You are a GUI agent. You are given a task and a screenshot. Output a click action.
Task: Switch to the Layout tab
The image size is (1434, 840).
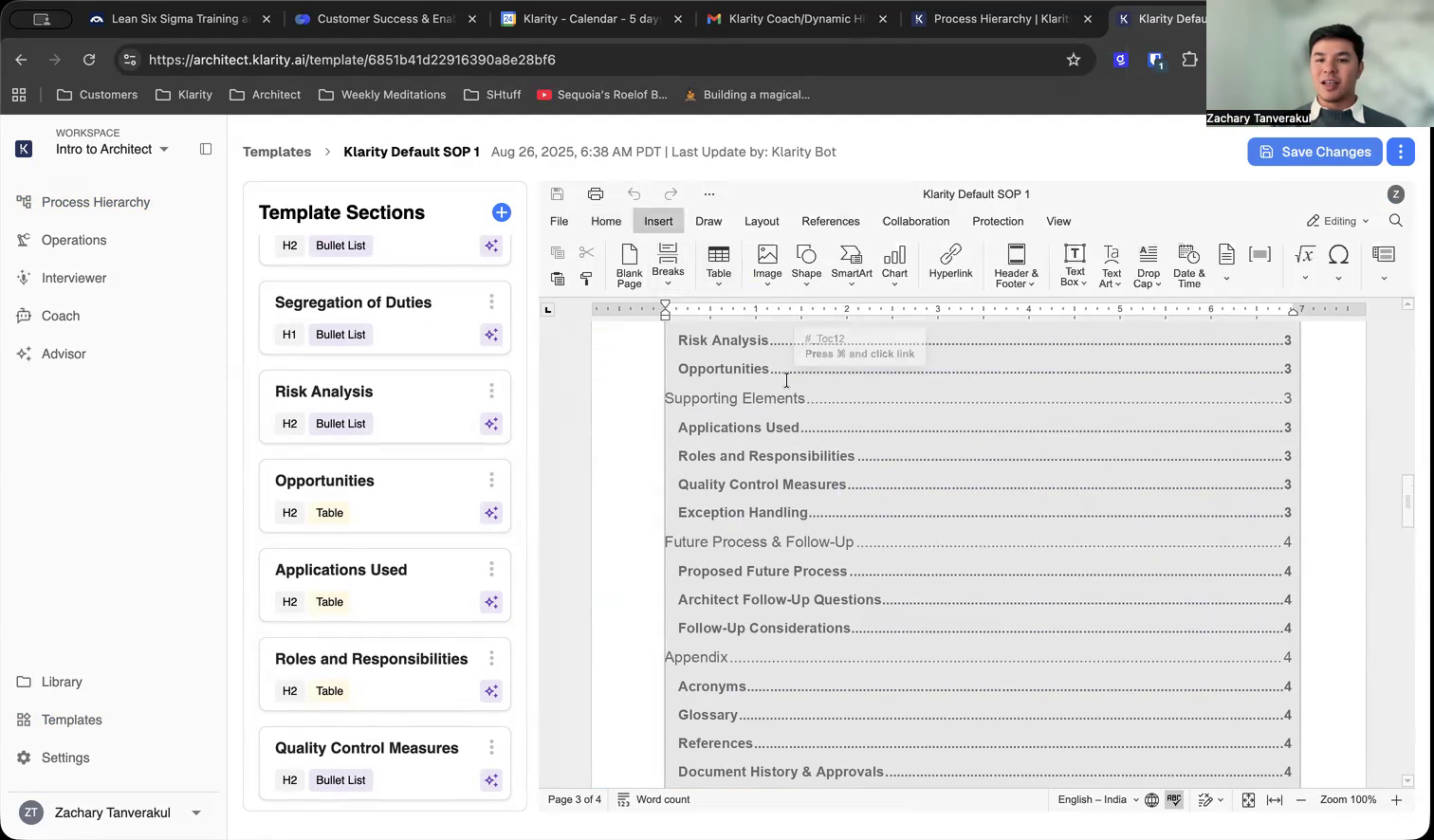tap(762, 221)
